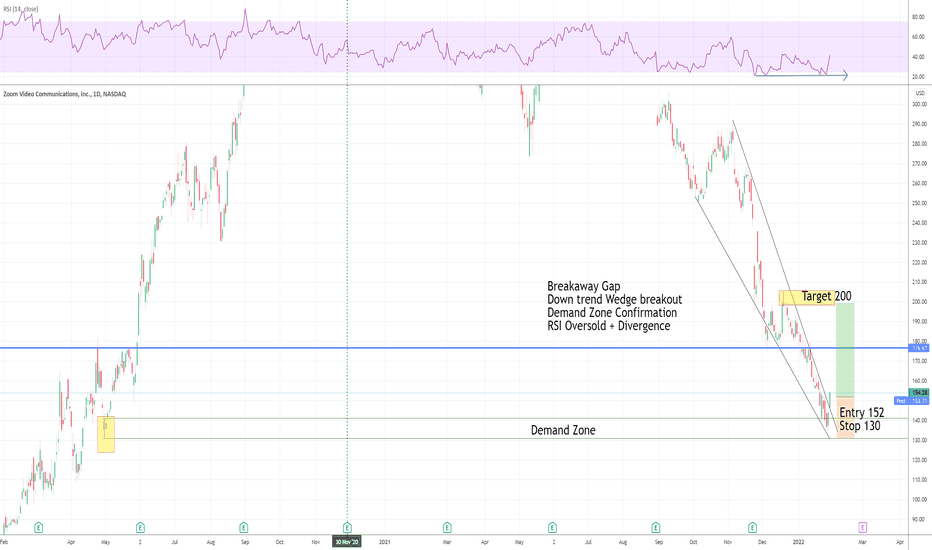
Task: Select the 'Target 200' text annotation
Action: [x=826, y=296]
